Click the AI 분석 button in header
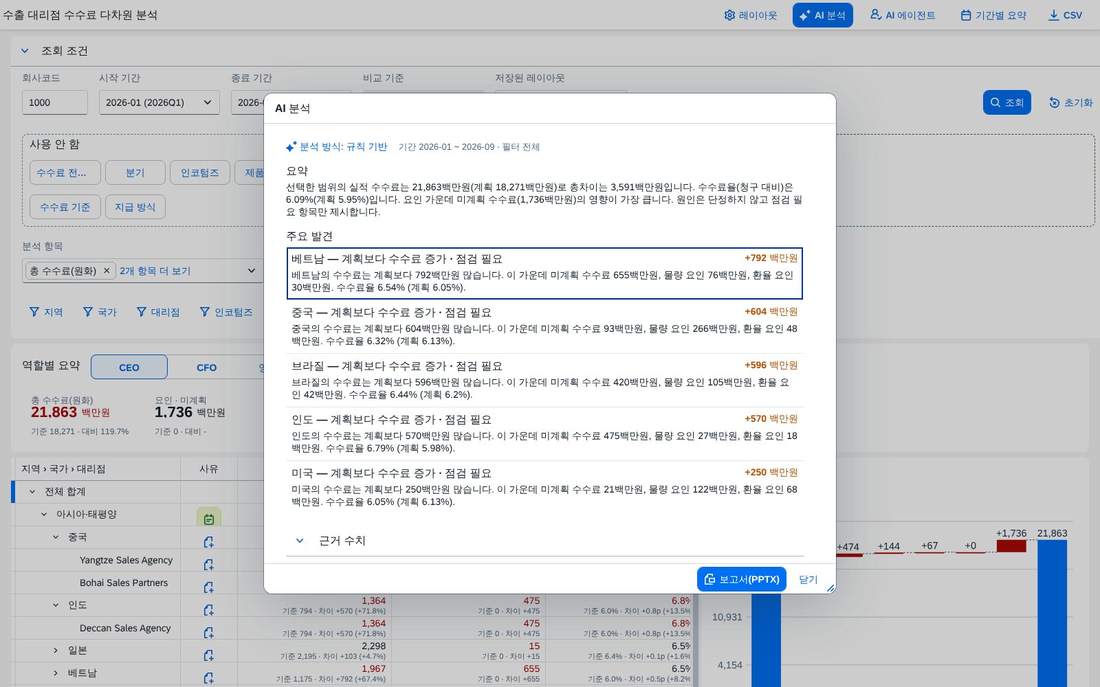 click(x=822, y=15)
